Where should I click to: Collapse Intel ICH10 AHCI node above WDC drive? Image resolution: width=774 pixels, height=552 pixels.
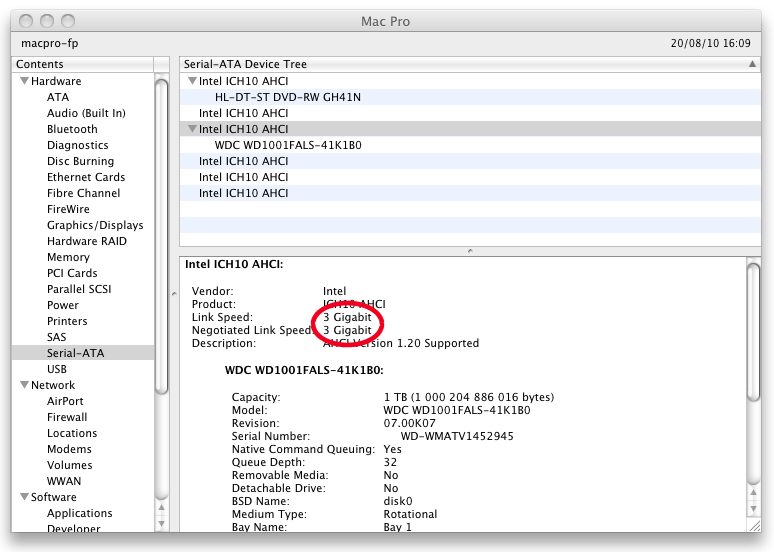(x=192, y=129)
